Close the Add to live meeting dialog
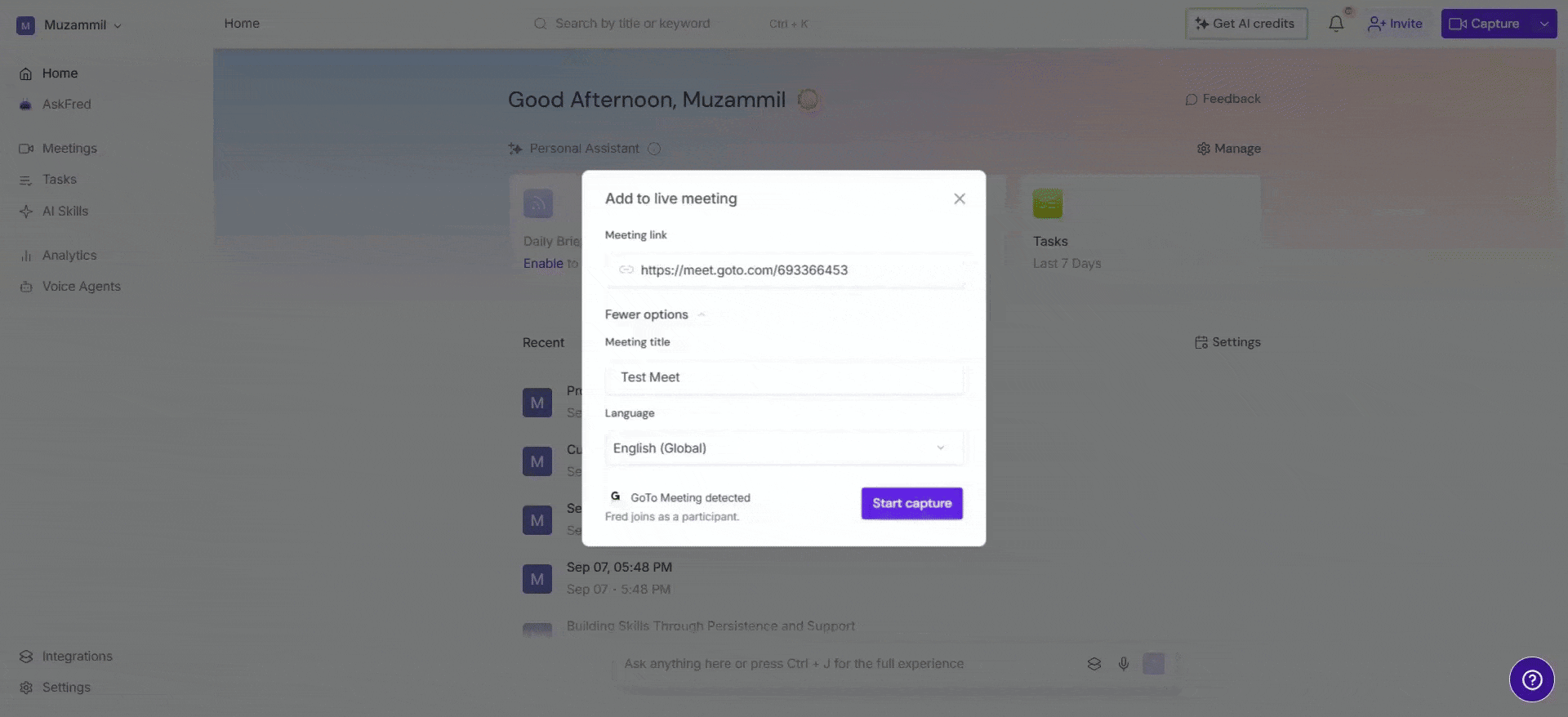Viewport: 1568px width, 717px height. pos(960,198)
